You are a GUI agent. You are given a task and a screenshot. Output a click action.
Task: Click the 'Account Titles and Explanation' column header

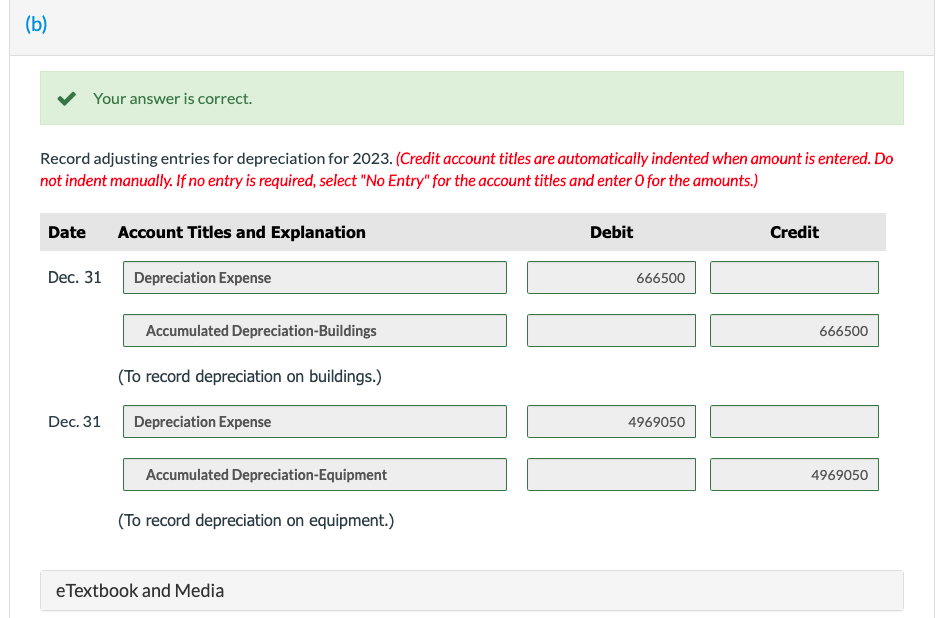pyautogui.click(x=241, y=232)
